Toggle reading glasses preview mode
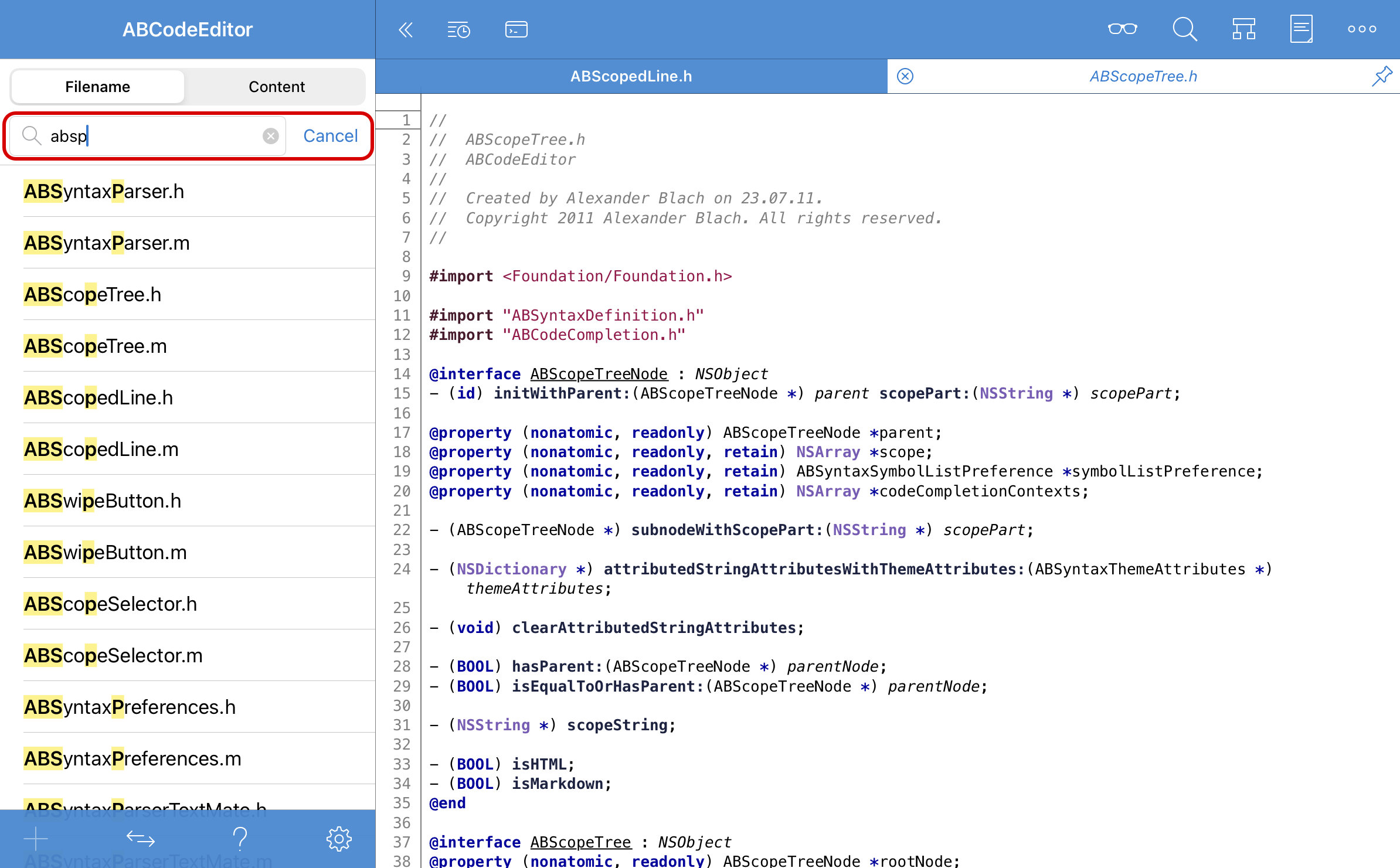 pyautogui.click(x=1122, y=29)
